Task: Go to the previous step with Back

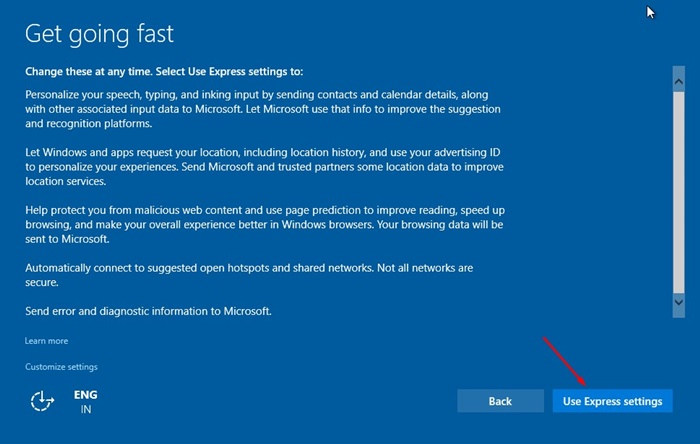Action: coord(500,401)
